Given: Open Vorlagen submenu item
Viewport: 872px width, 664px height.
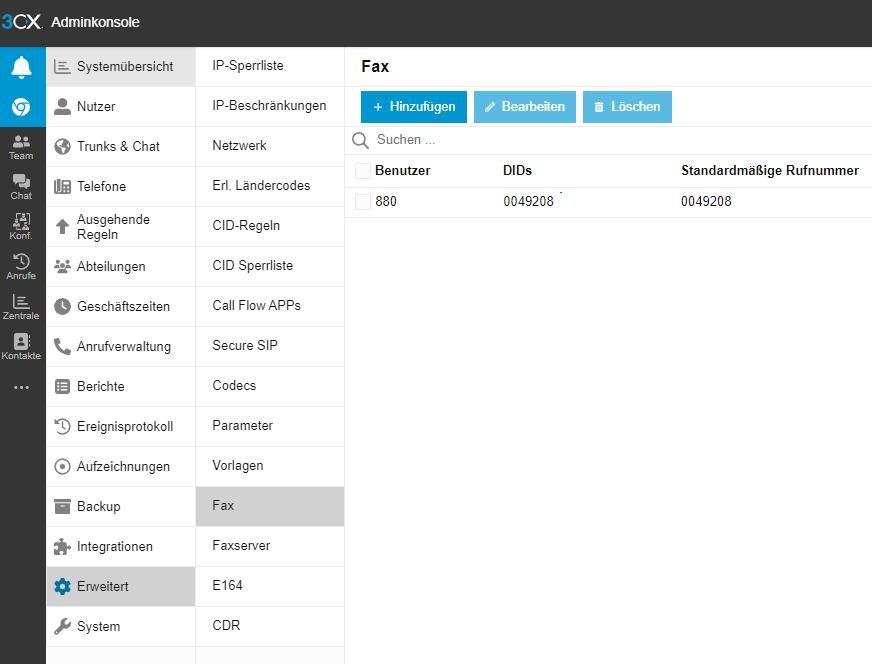Looking at the screenshot, I should [x=270, y=467].
